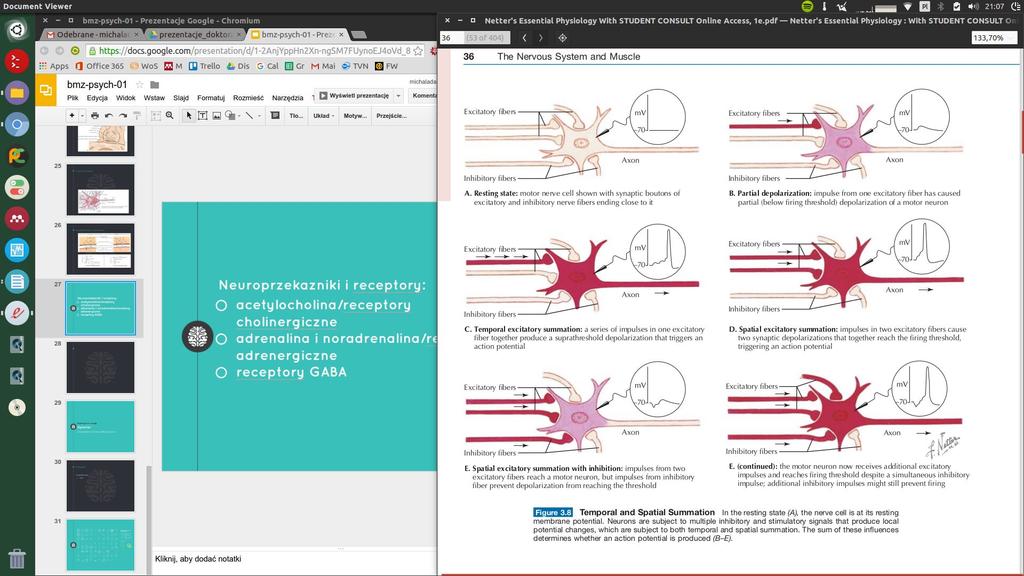Open the Apps bookmark shortcut
Viewport: 1024px width, 576px height.
click(x=54, y=66)
